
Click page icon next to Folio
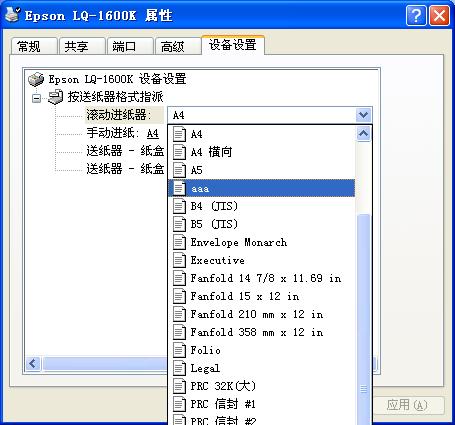[x=179, y=350]
